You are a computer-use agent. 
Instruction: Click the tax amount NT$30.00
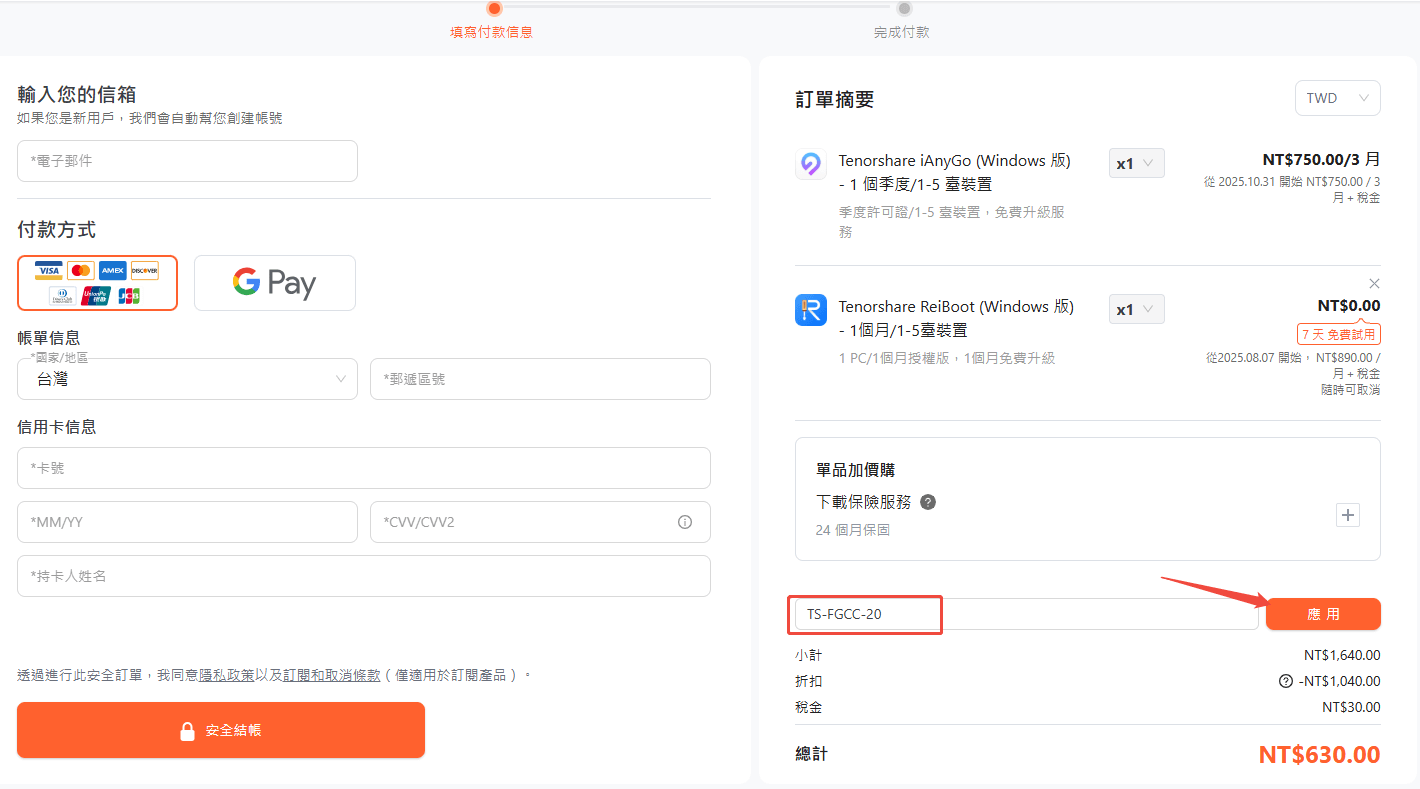pyautogui.click(x=1351, y=707)
